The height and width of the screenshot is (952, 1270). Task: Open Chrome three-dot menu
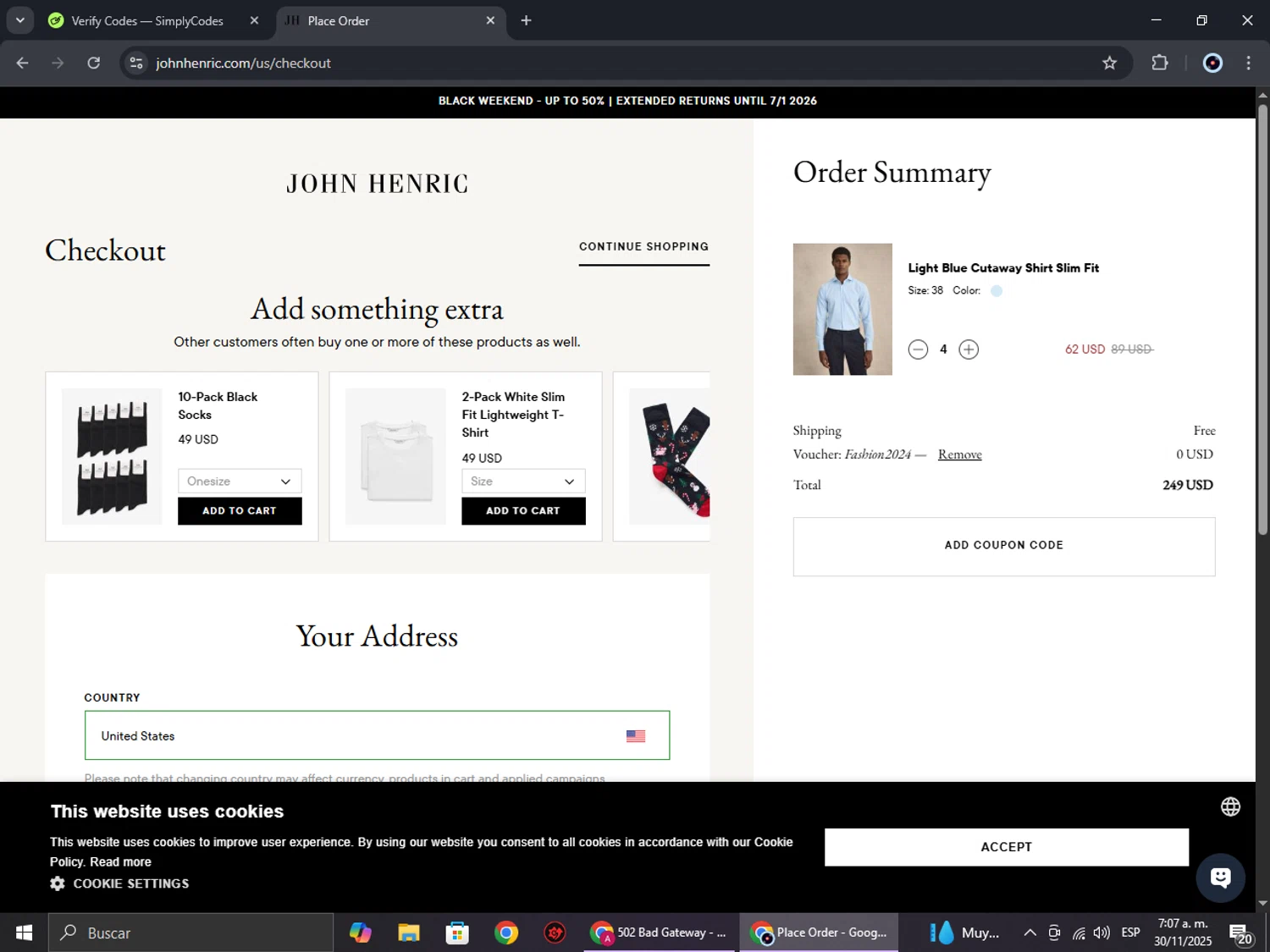point(1248,63)
